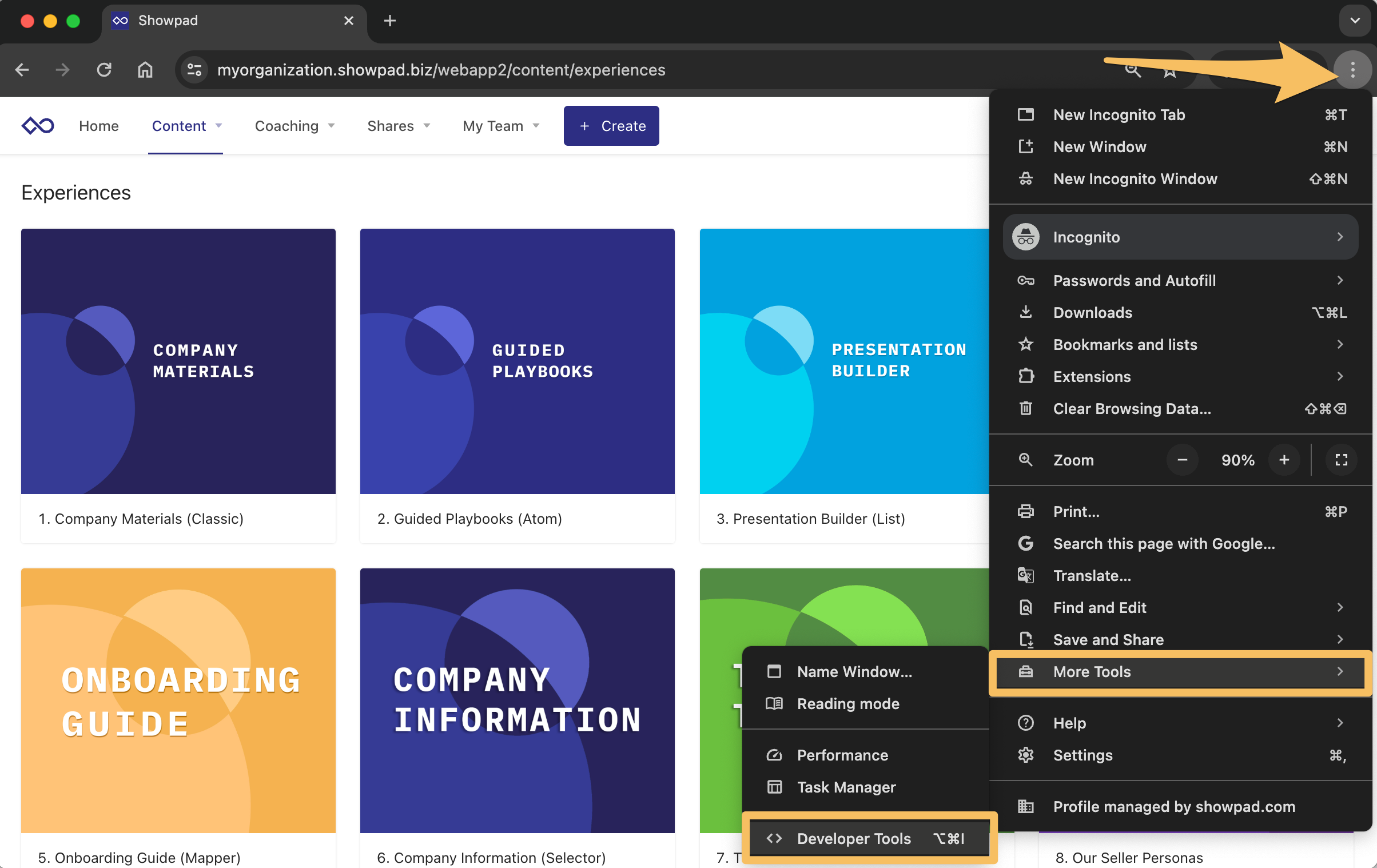Open the Presentation Builder experience thumbnail
The width and height of the screenshot is (1377, 868).
(845, 361)
